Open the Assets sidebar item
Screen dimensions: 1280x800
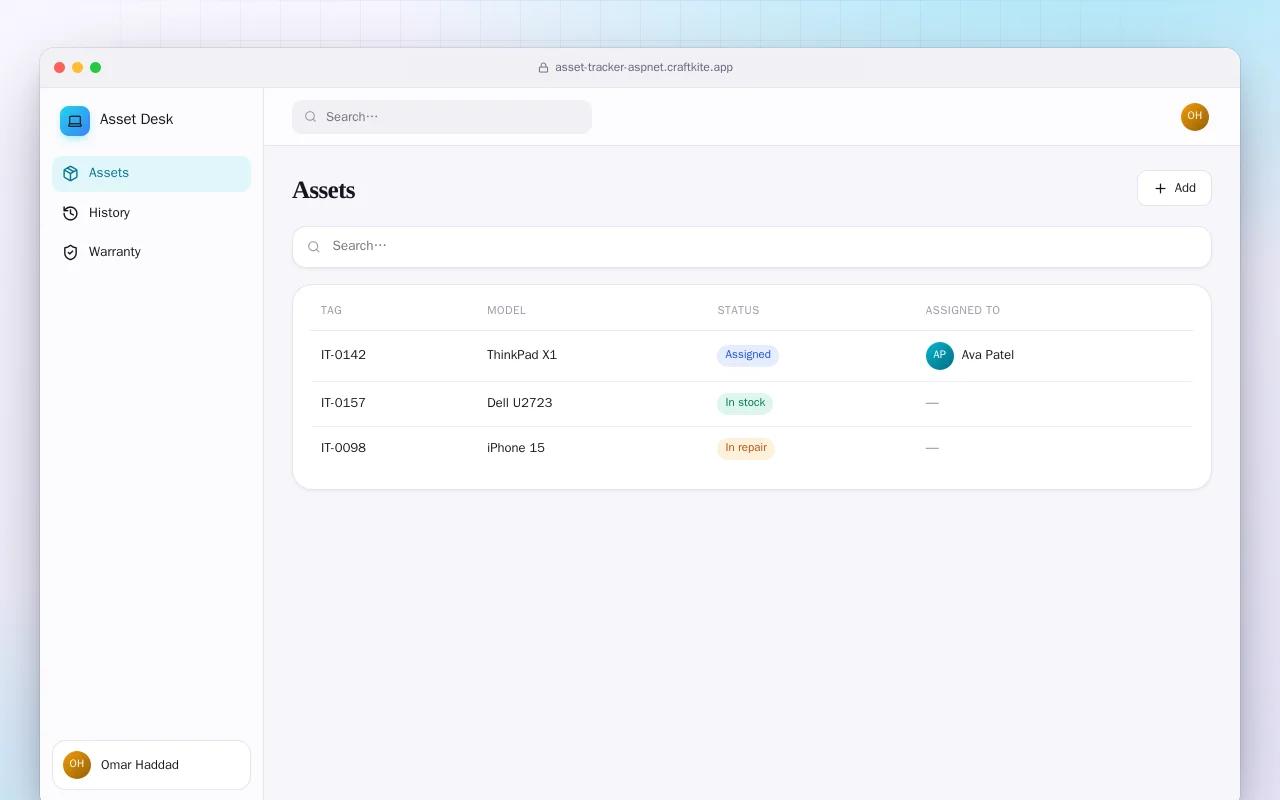pyautogui.click(x=151, y=173)
